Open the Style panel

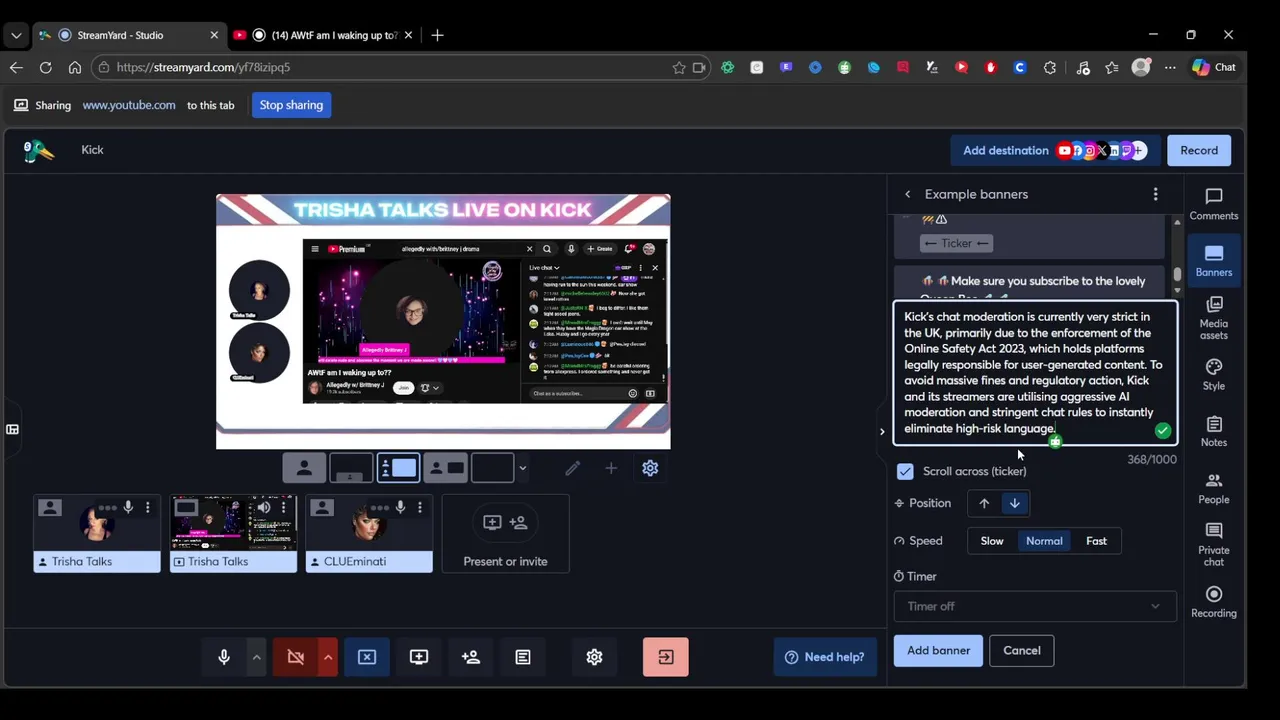coord(1213,374)
